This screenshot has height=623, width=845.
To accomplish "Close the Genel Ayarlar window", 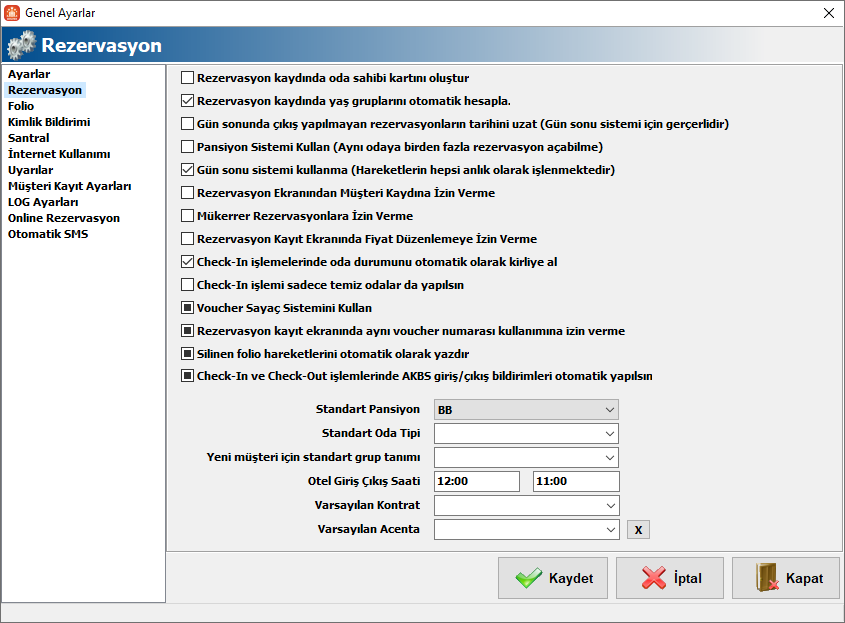I will [829, 13].
